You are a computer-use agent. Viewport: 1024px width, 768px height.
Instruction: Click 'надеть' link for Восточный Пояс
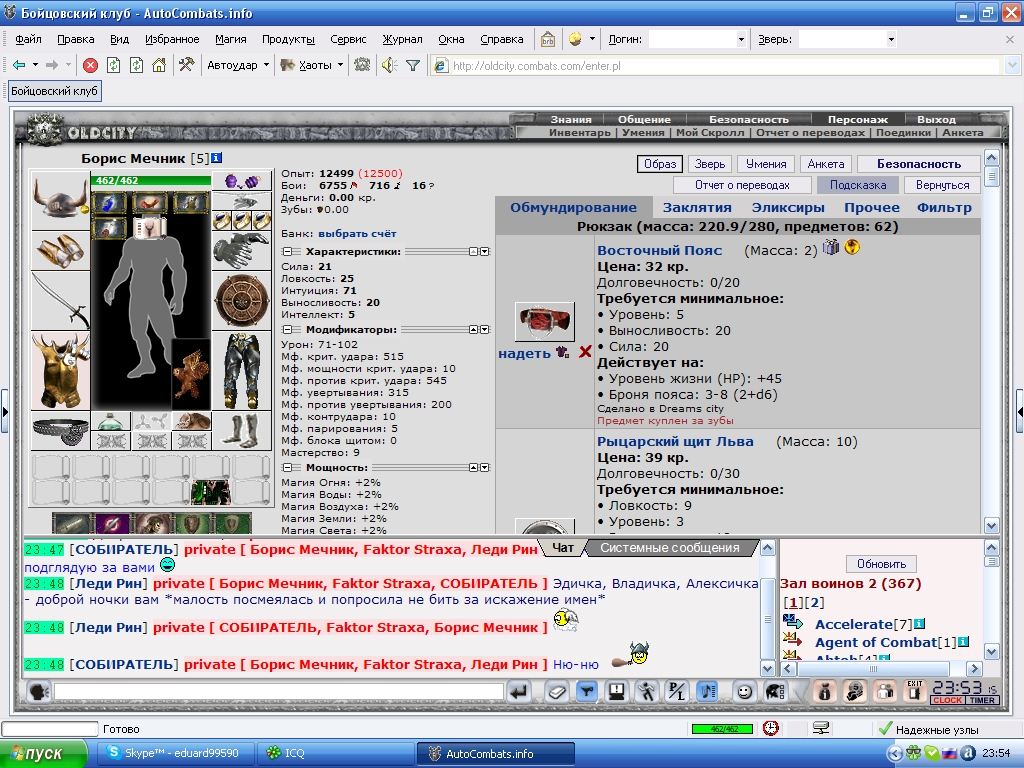click(524, 353)
